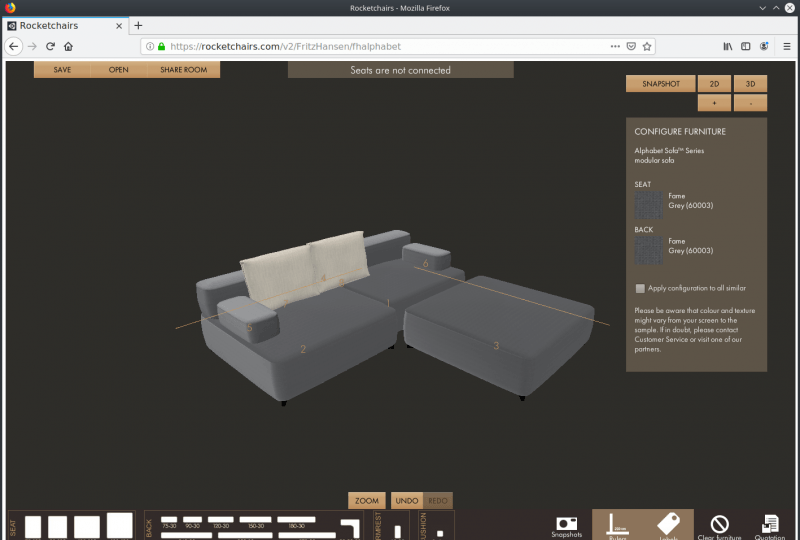Open the Firefox library
The image size is (800, 540).
[x=728, y=46]
